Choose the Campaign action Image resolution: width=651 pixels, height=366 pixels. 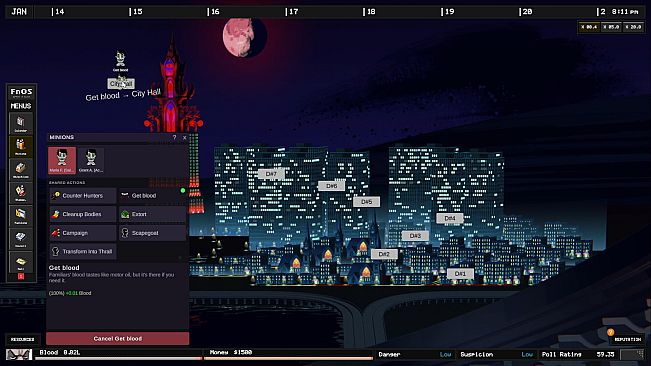pyautogui.click(x=83, y=233)
